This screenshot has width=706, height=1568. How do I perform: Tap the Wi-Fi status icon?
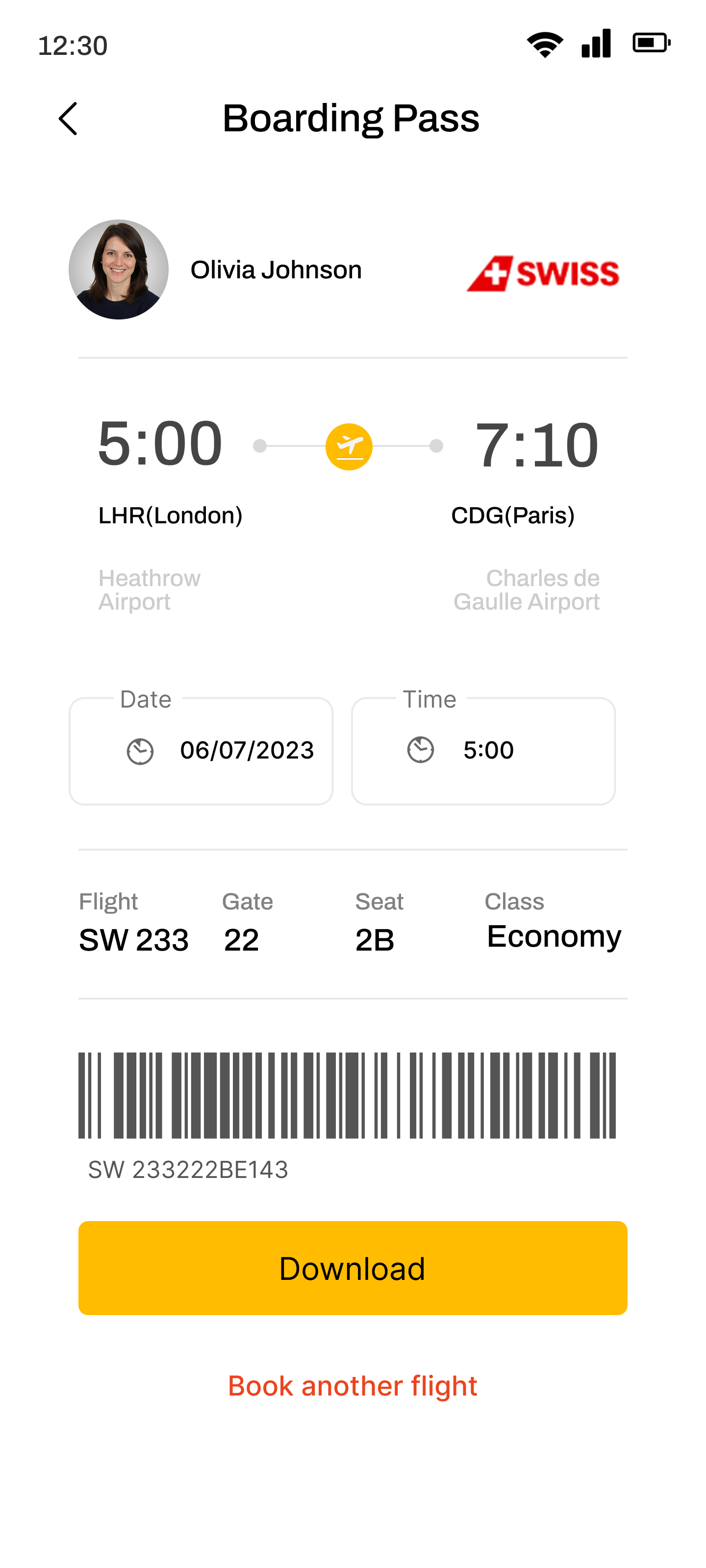(x=545, y=44)
